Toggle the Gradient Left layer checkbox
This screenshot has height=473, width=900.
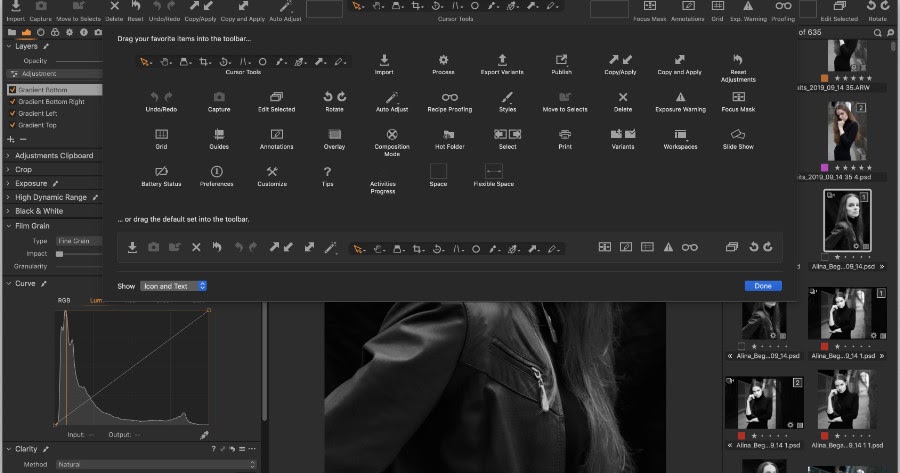pos(12,113)
